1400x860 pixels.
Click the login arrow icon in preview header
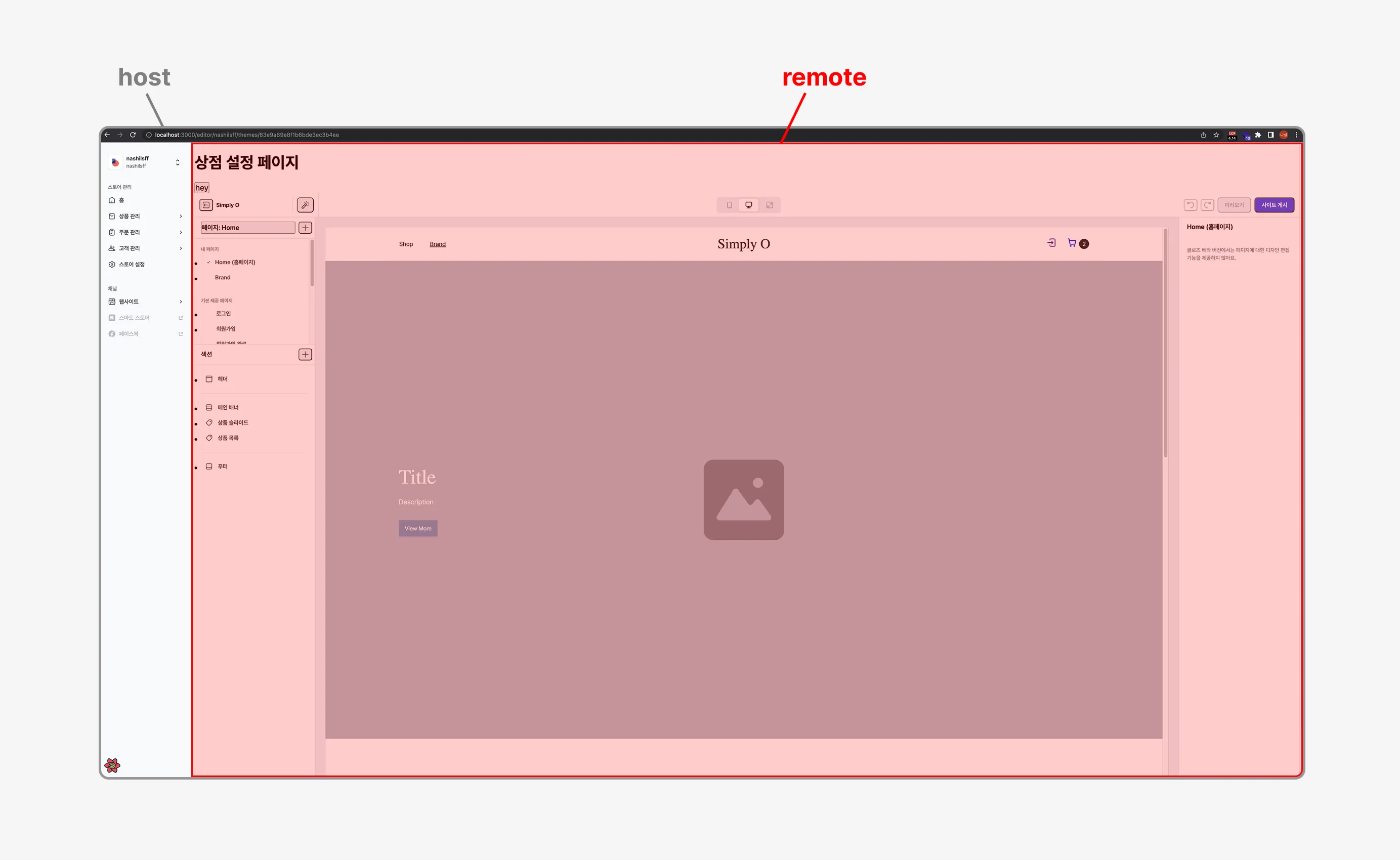[1051, 243]
